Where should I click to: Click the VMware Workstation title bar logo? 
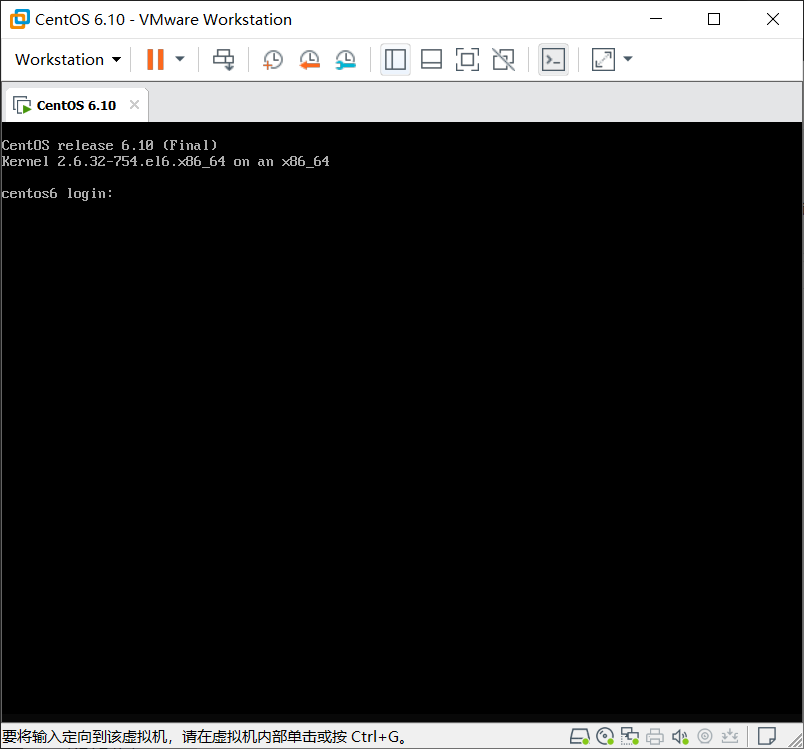(19, 19)
